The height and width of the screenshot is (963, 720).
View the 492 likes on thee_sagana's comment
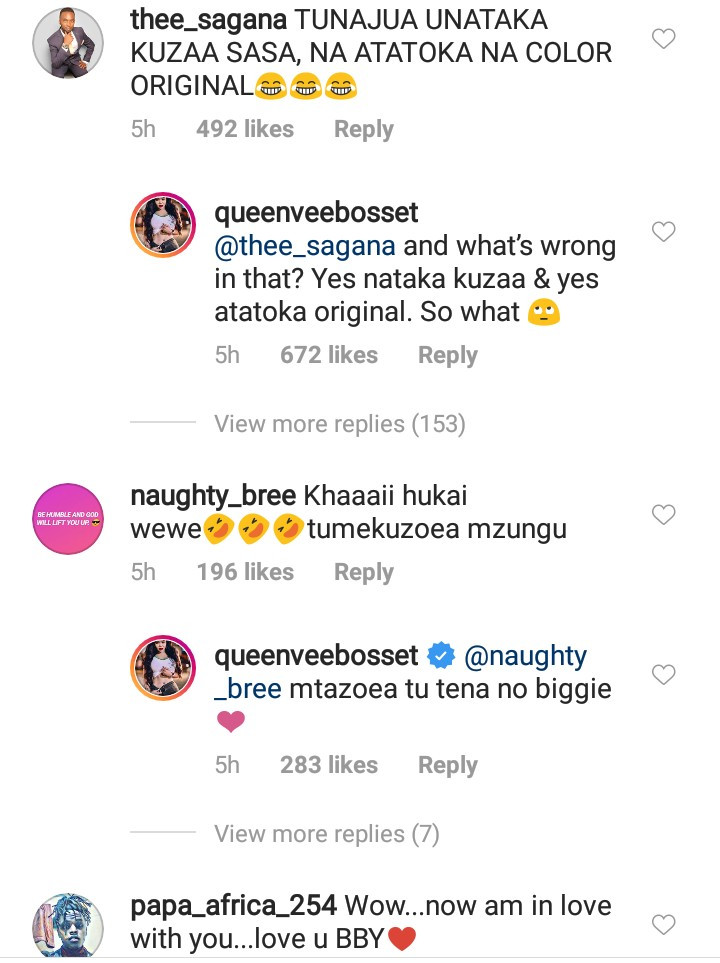pos(245,130)
